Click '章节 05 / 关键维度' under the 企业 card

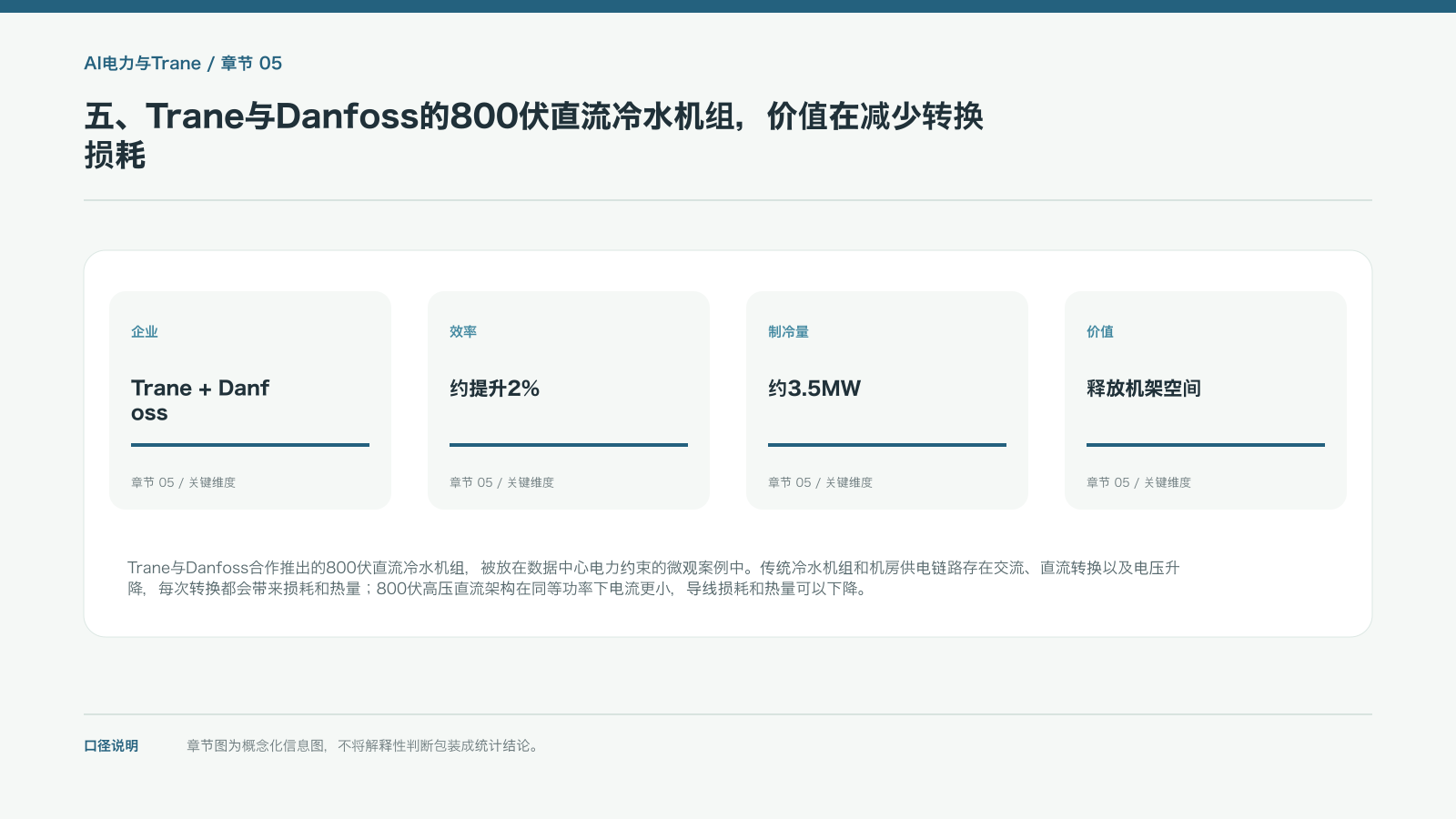(x=183, y=482)
